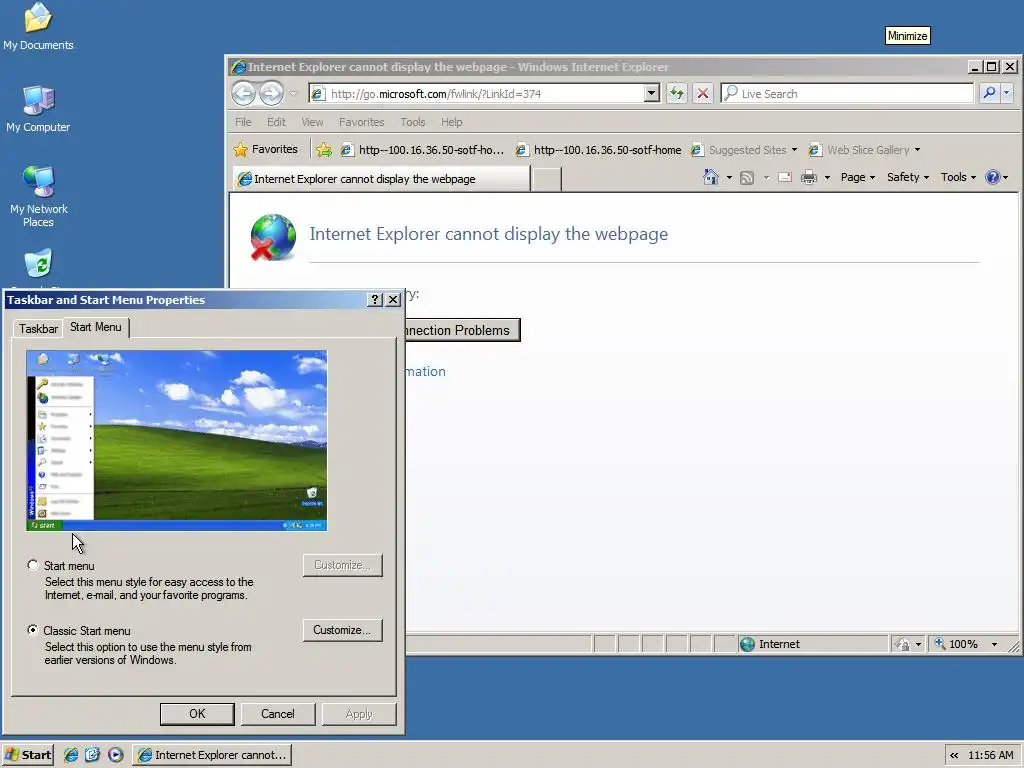Click the page icon in address bar
Image resolution: width=1024 pixels, height=768 pixels.
point(318,94)
